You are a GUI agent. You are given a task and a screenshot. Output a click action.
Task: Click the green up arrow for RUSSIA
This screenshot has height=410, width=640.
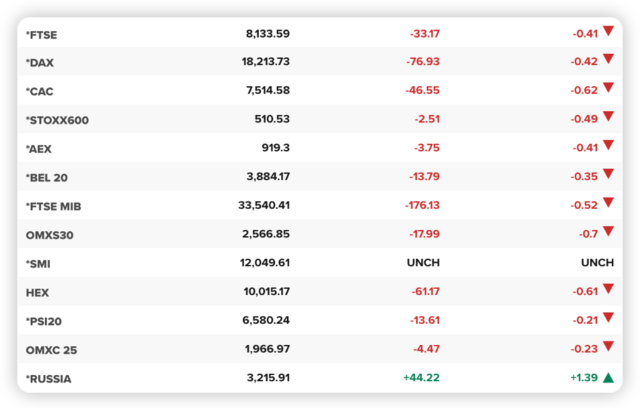point(608,378)
